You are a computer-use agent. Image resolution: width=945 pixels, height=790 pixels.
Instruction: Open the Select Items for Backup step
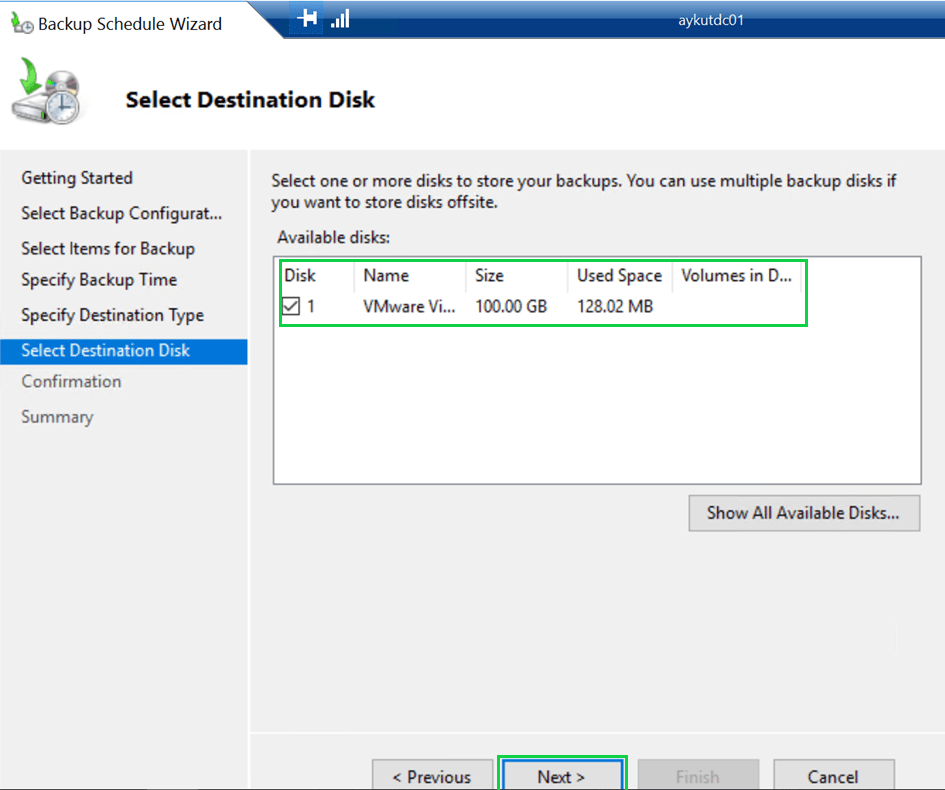(108, 248)
